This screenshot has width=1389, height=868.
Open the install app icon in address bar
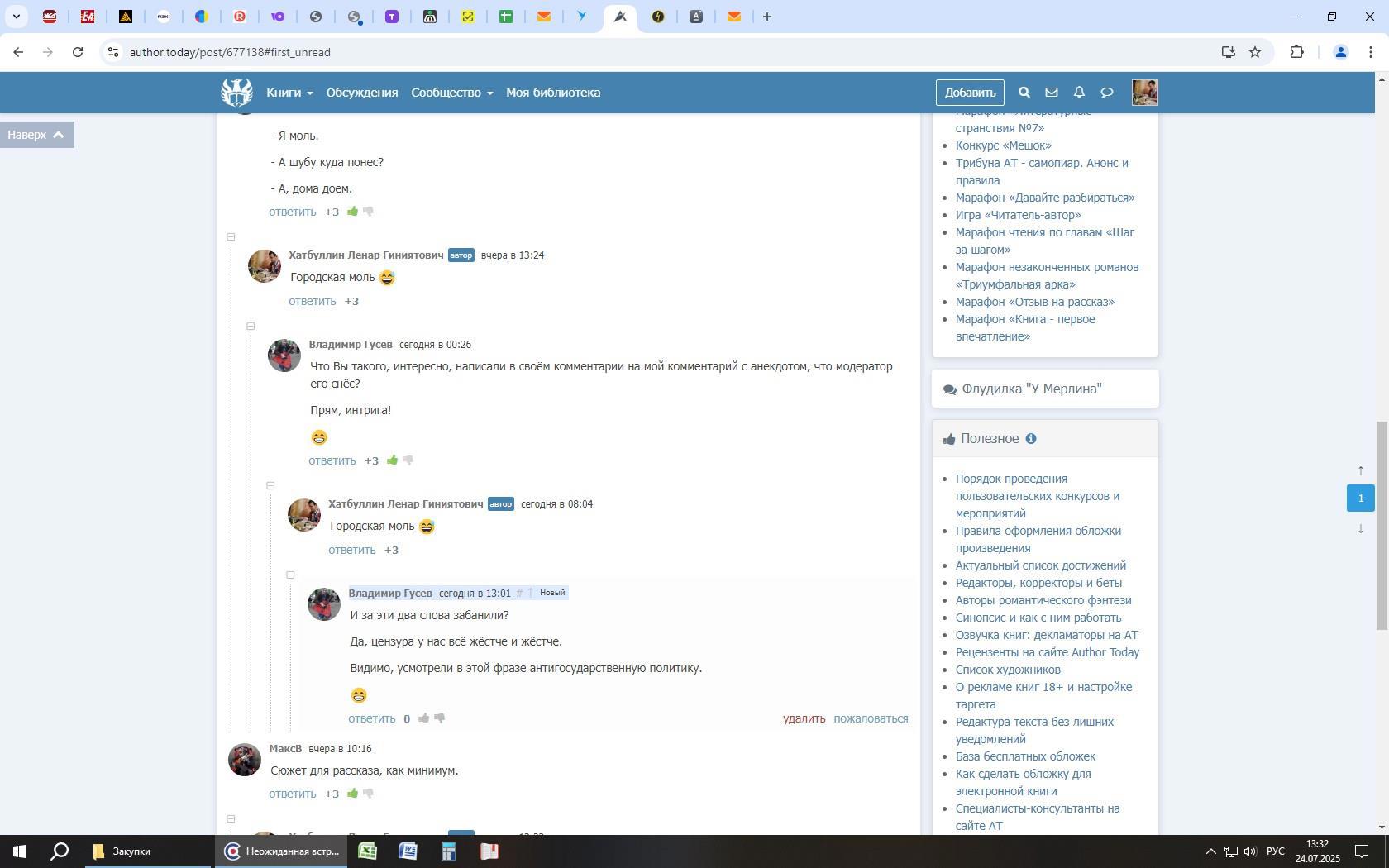coord(1228,52)
